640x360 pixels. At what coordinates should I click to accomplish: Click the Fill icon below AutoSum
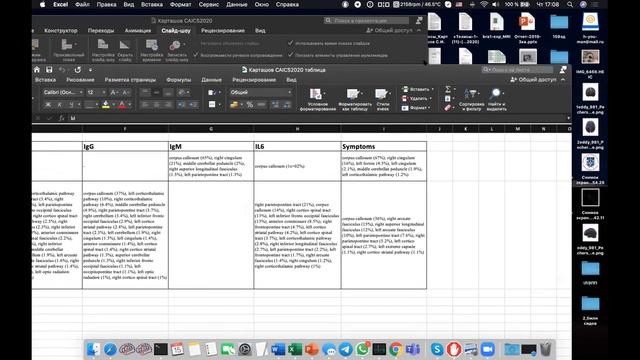tap(448, 98)
